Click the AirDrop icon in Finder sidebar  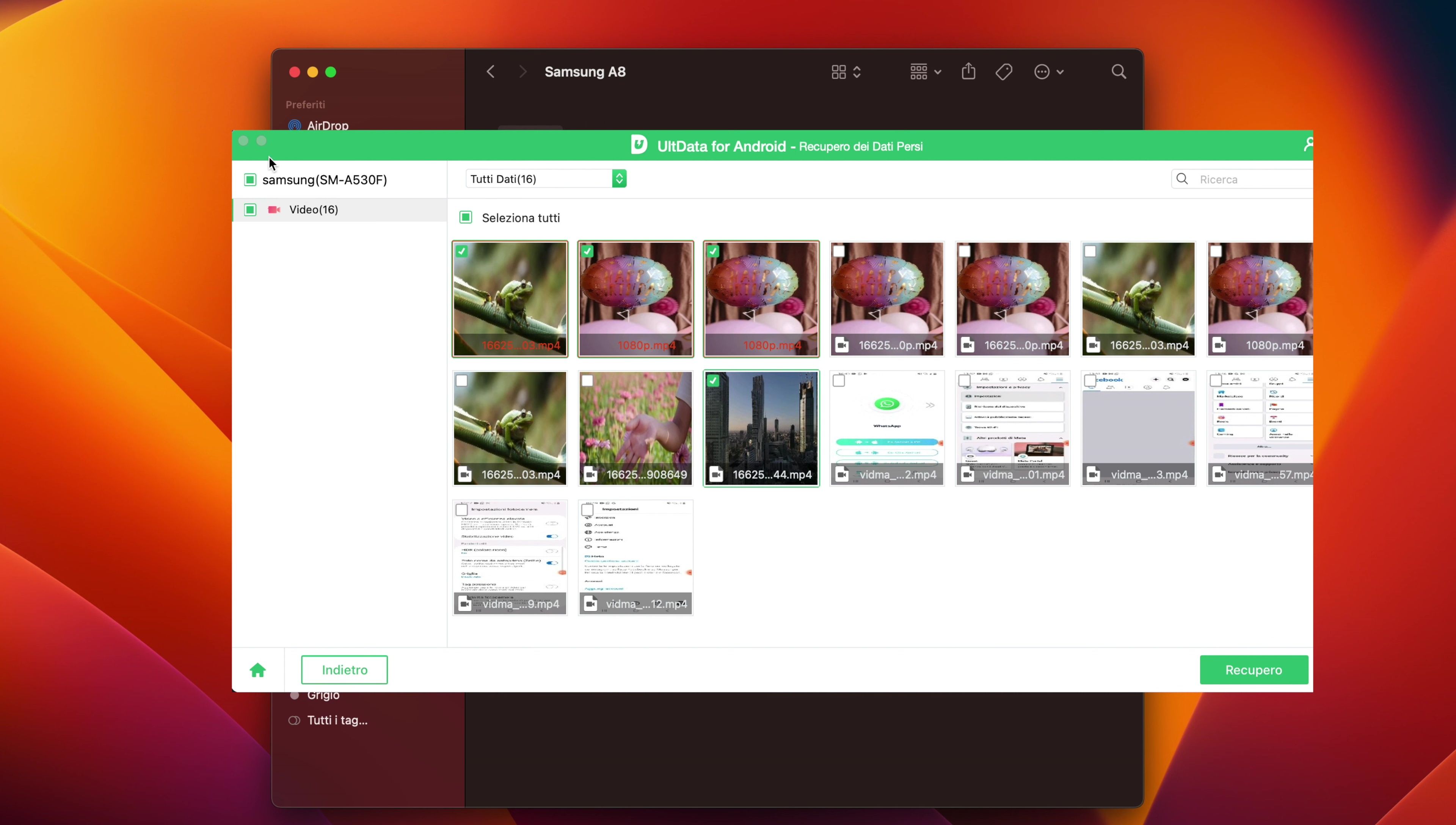(x=295, y=125)
